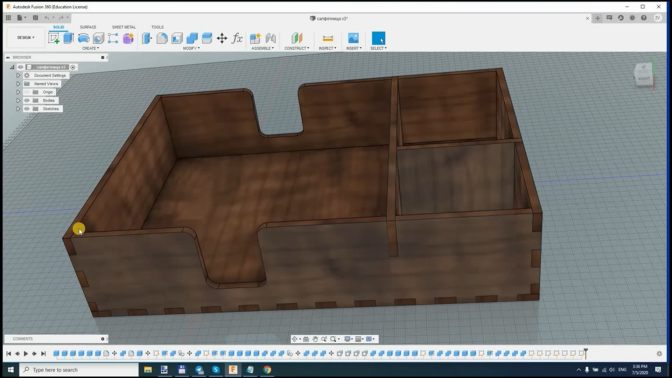Open the Extensions chat-box icon
672x378 pixels.
pyautogui.click(x=609, y=18)
